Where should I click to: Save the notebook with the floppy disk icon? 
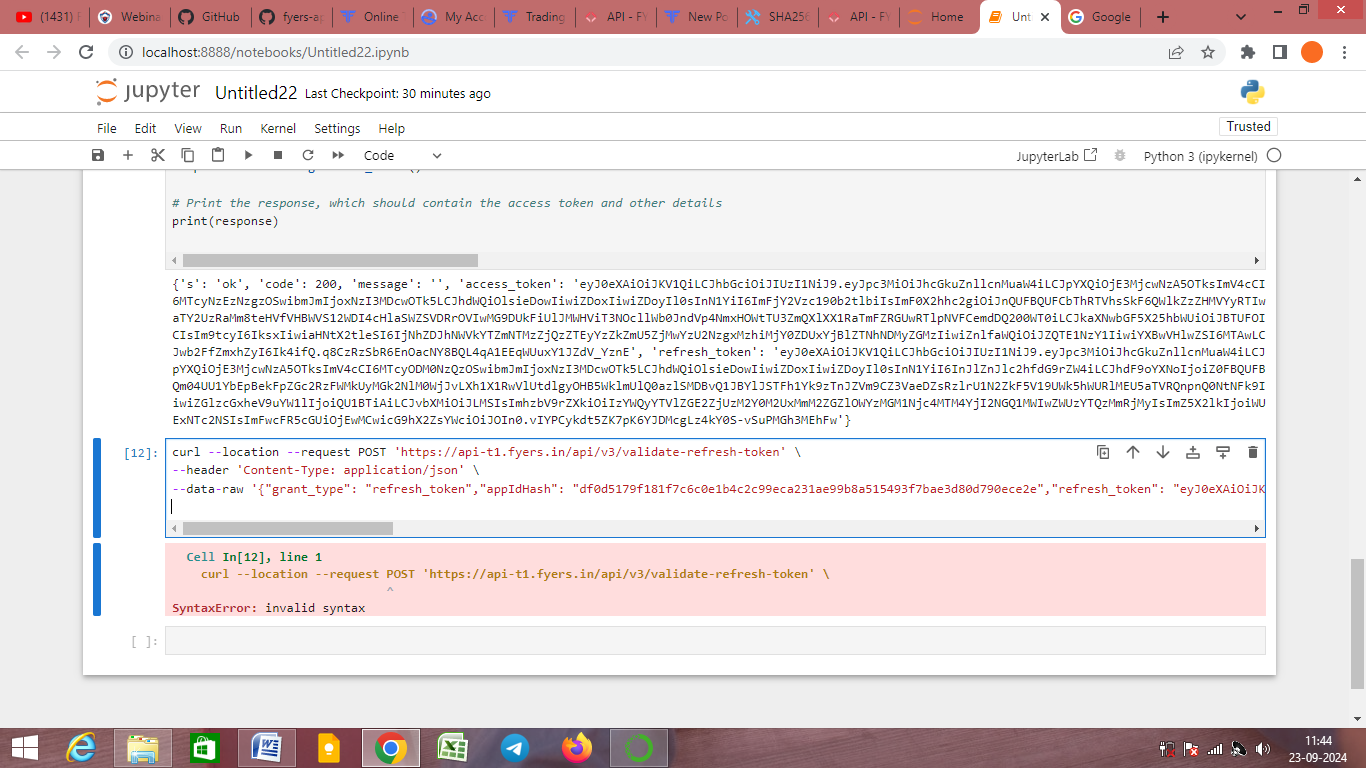tap(97, 155)
